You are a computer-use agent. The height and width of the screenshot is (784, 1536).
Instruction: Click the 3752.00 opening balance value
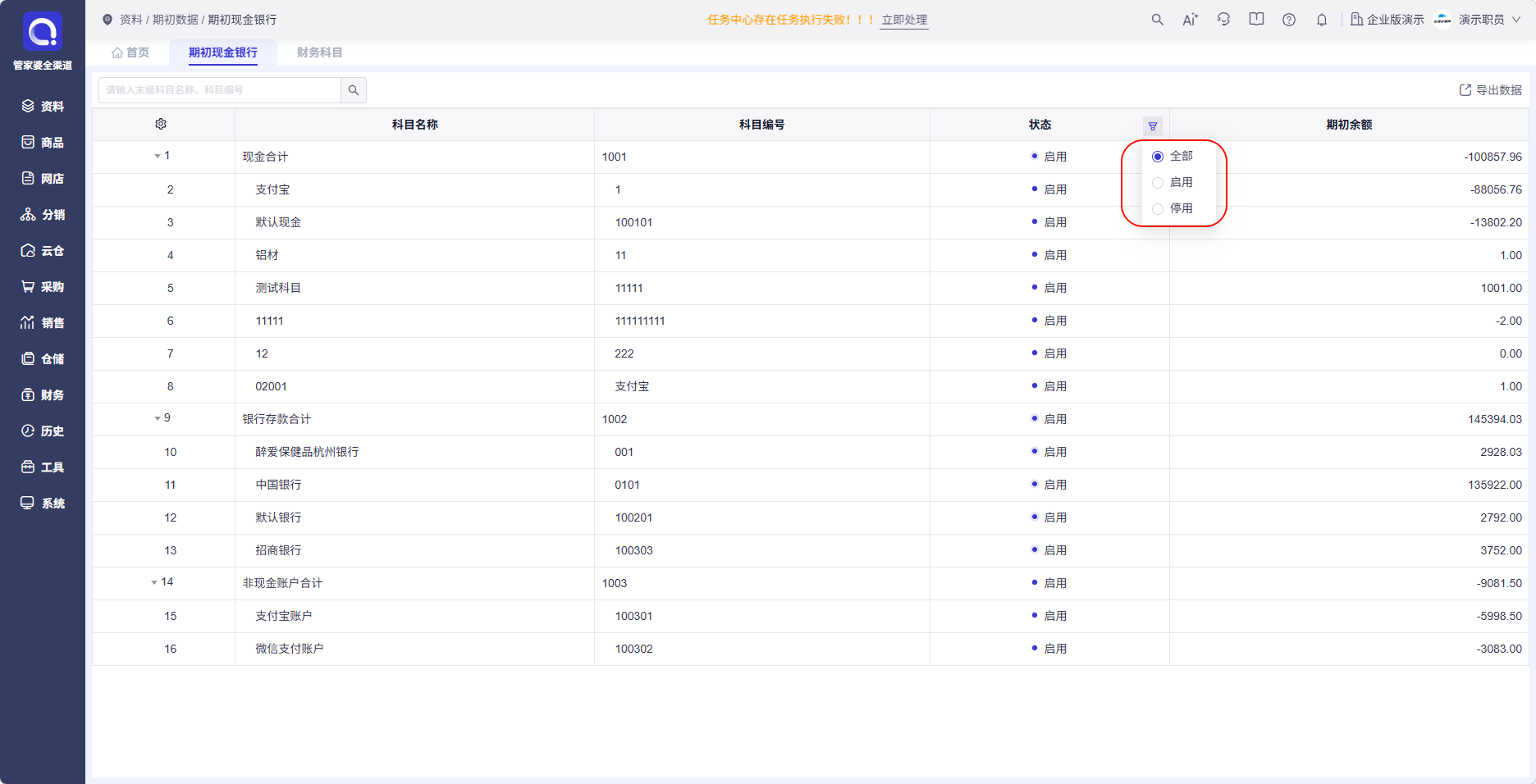click(x=1501, y=550)
